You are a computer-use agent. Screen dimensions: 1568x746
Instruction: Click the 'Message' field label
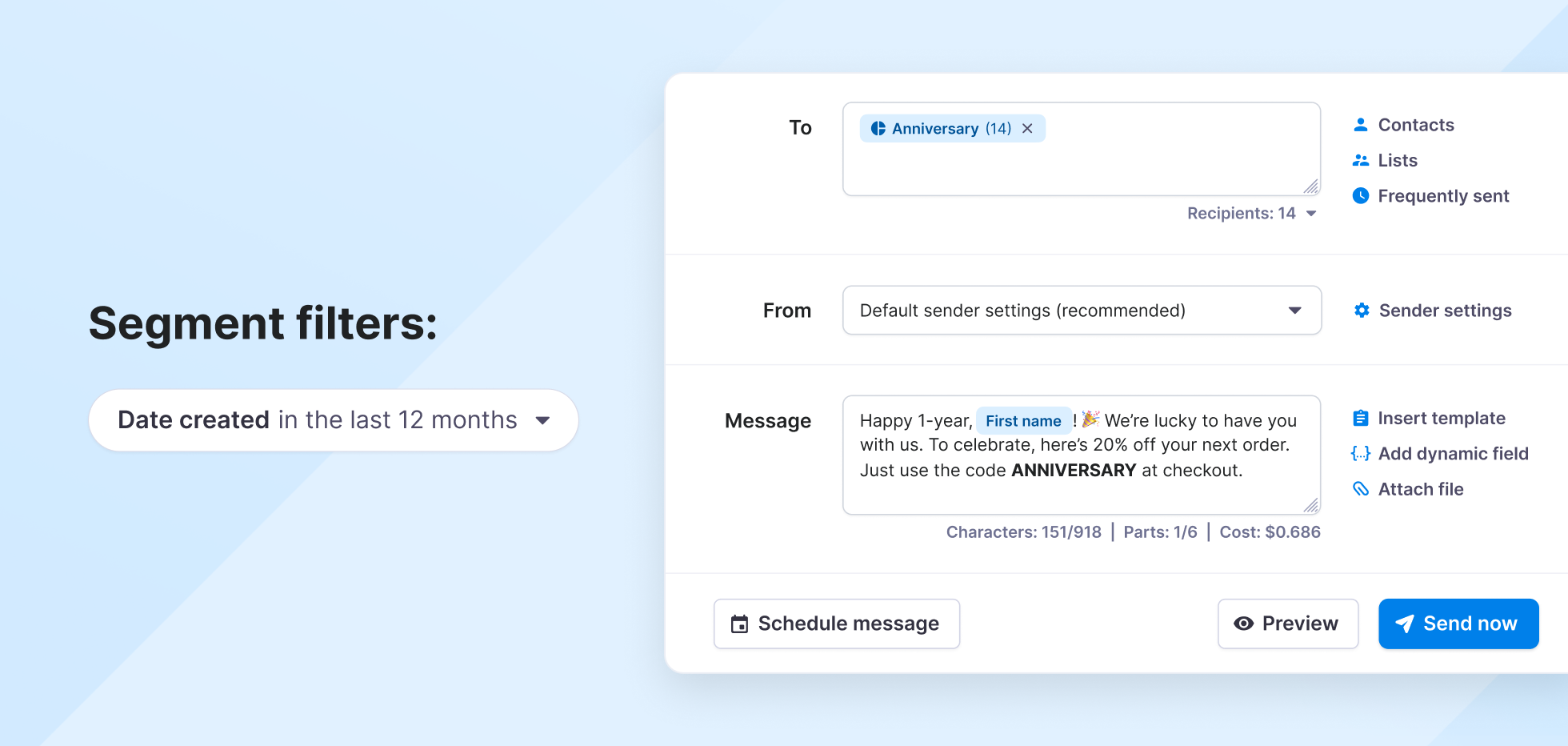pyautogui.click(x=767, y=421)
